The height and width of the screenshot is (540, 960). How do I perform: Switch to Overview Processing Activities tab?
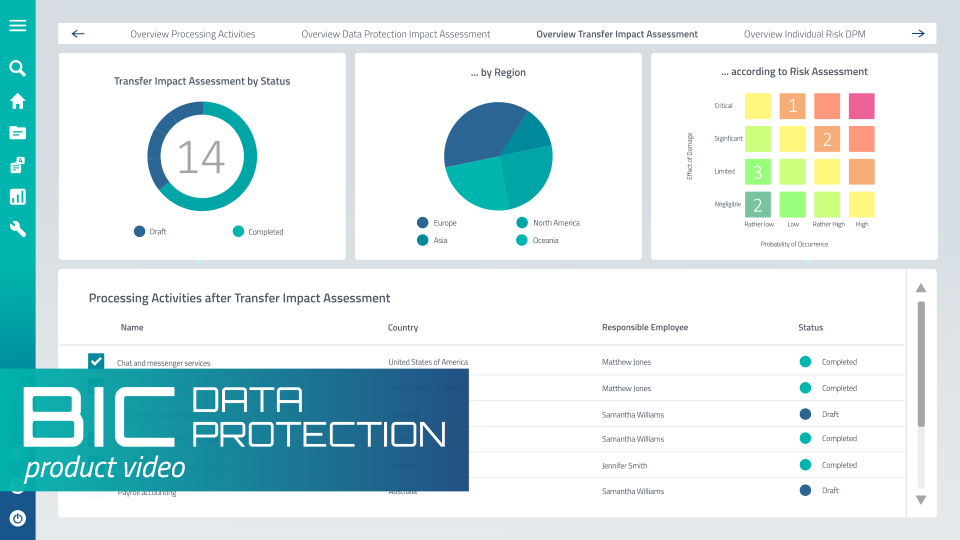tap(192, 34)
